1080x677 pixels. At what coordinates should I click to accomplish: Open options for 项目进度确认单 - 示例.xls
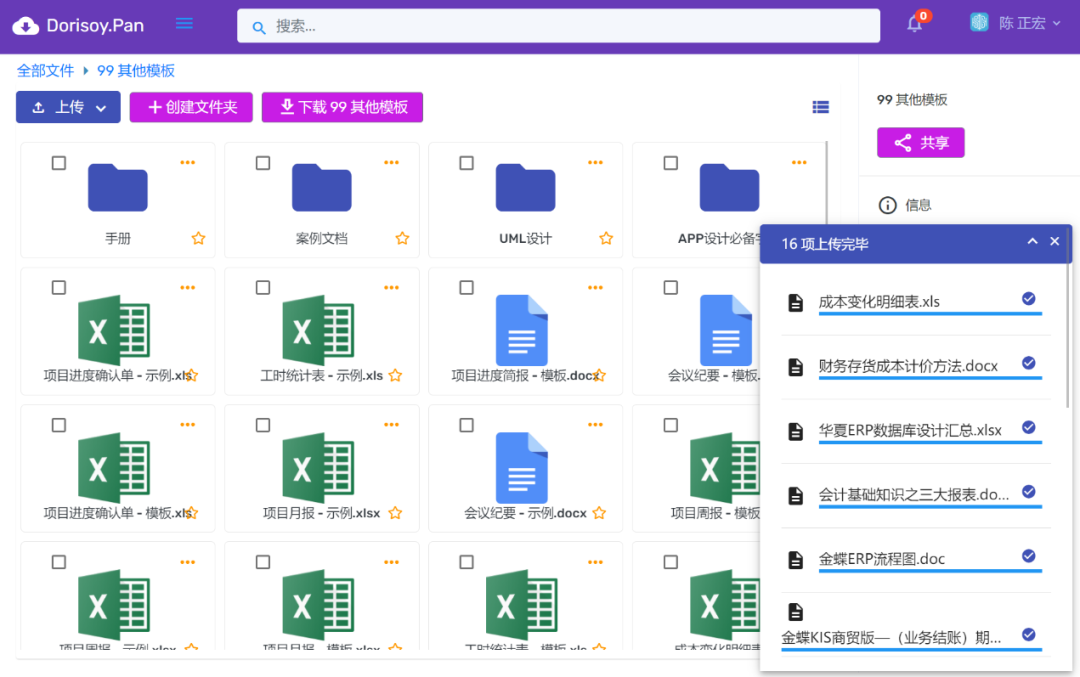[187, 287]
